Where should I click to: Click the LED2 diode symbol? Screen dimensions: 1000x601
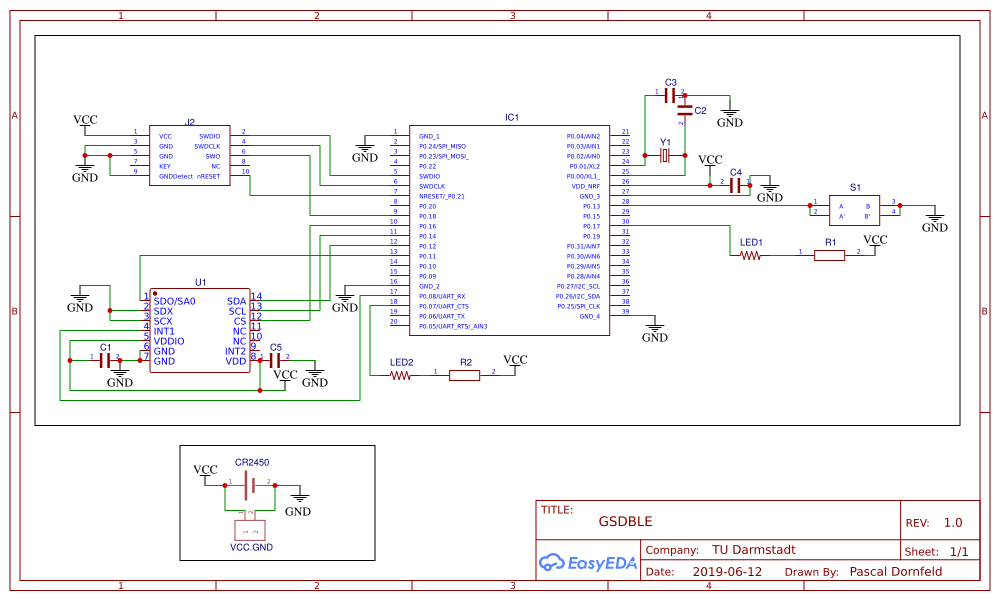[x=400, y=377]
